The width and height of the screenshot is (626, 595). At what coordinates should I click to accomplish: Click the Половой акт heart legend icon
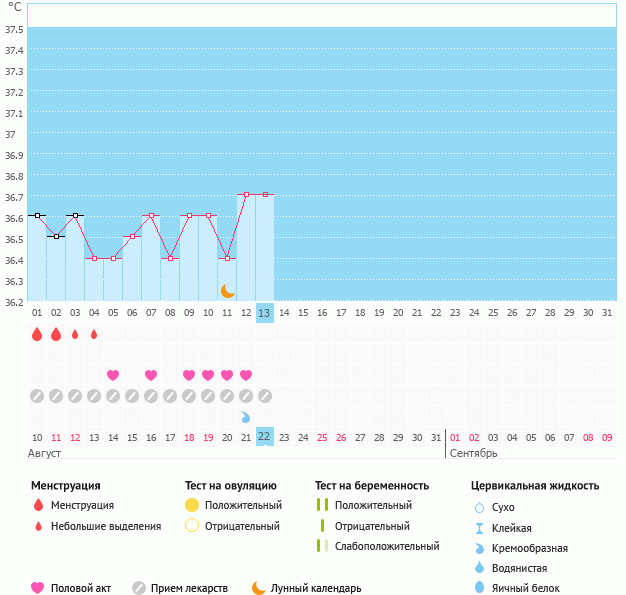[38, 588]
